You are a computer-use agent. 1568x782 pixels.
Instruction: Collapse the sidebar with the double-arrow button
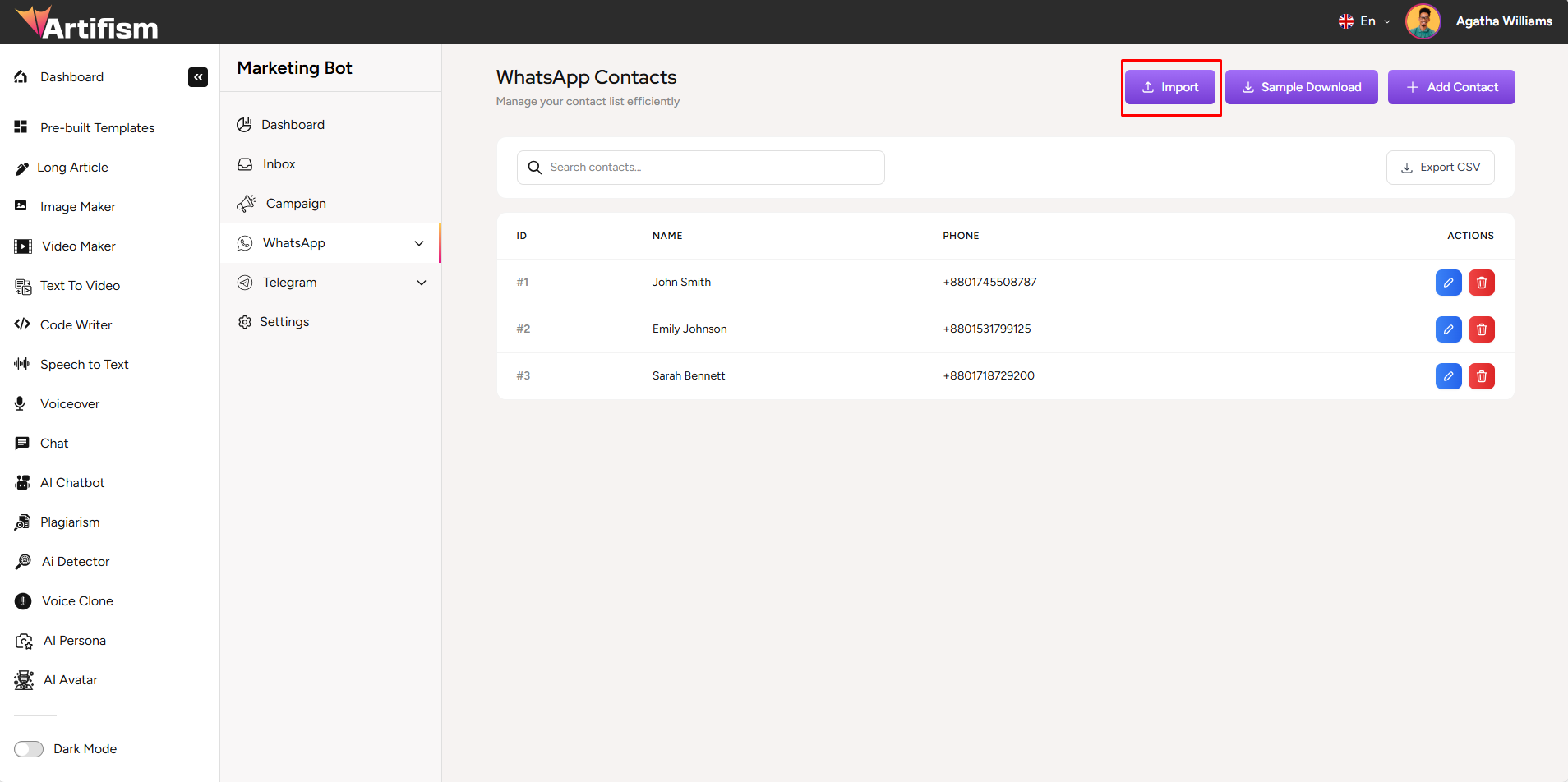(197, 76)
